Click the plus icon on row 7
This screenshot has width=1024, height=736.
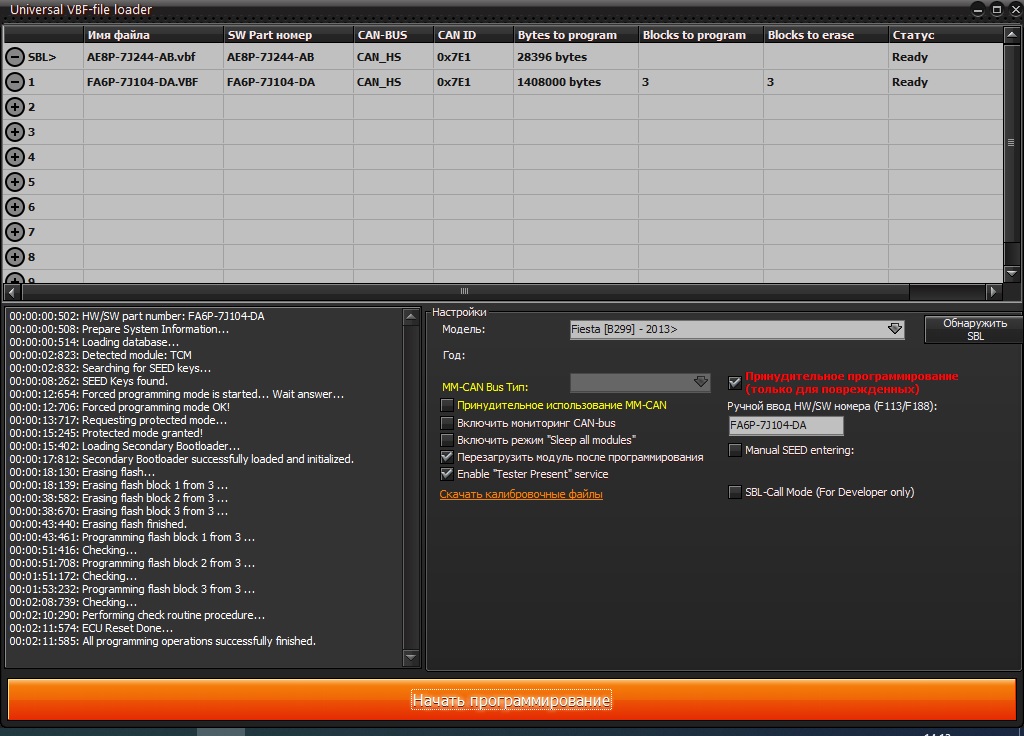click(15, 232)
